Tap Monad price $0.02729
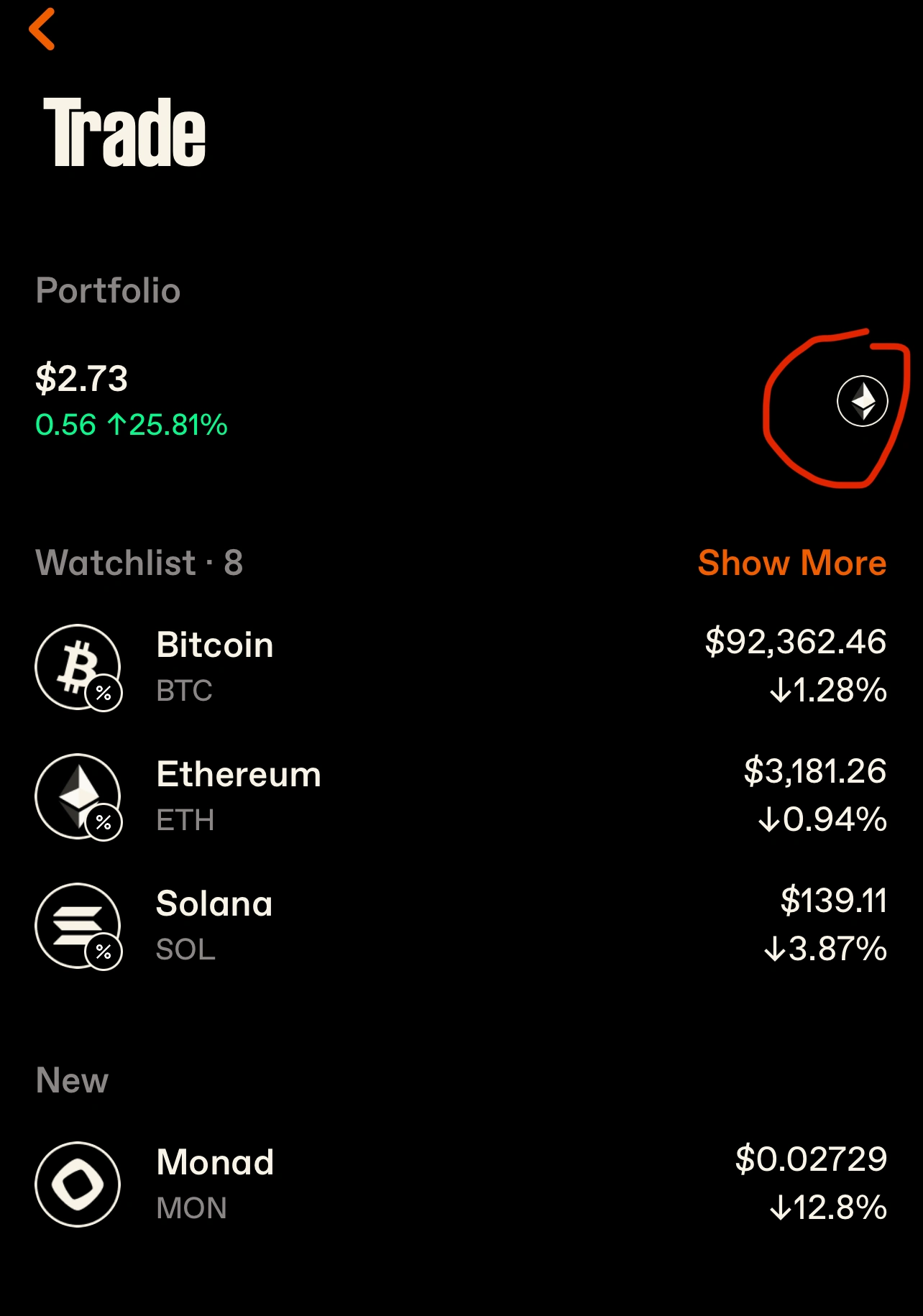Viewport: 923px width, 1316px height. [811, 1159]
